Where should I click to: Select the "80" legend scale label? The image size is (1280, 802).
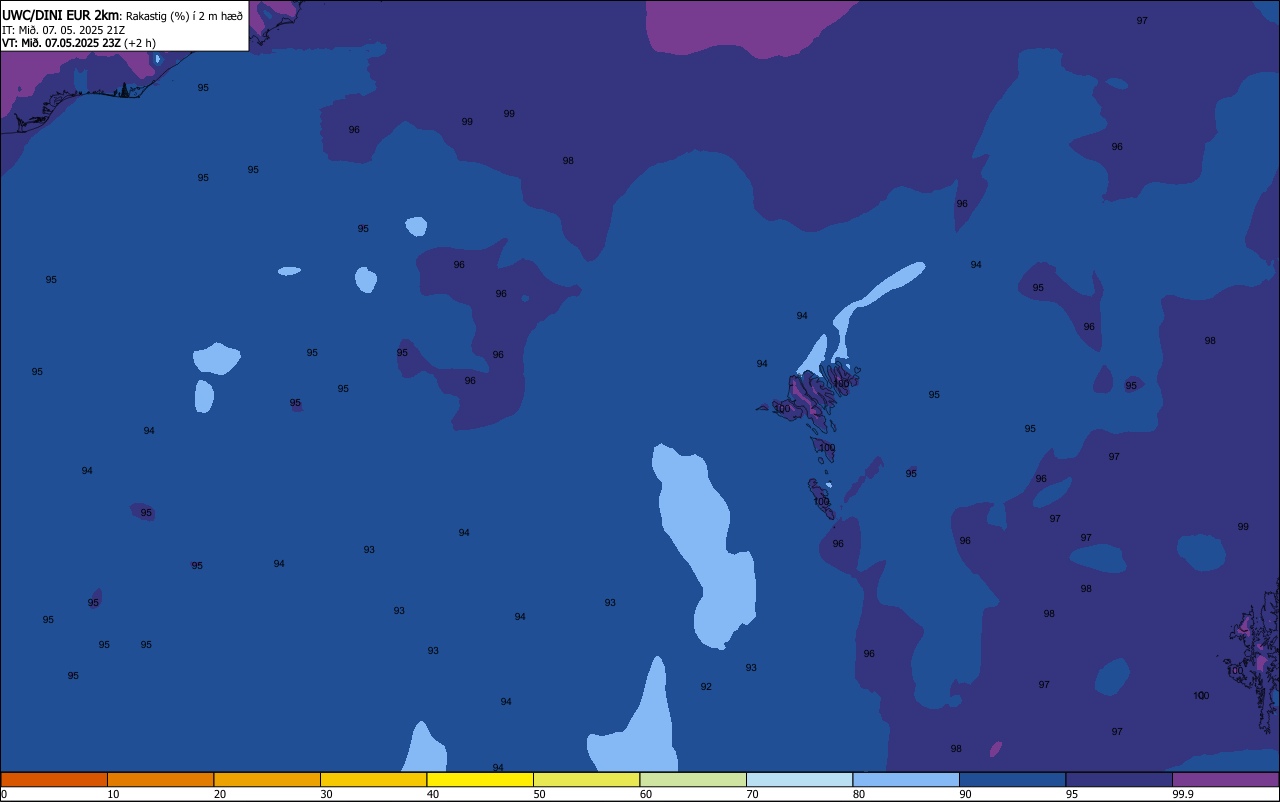point(859,794)
